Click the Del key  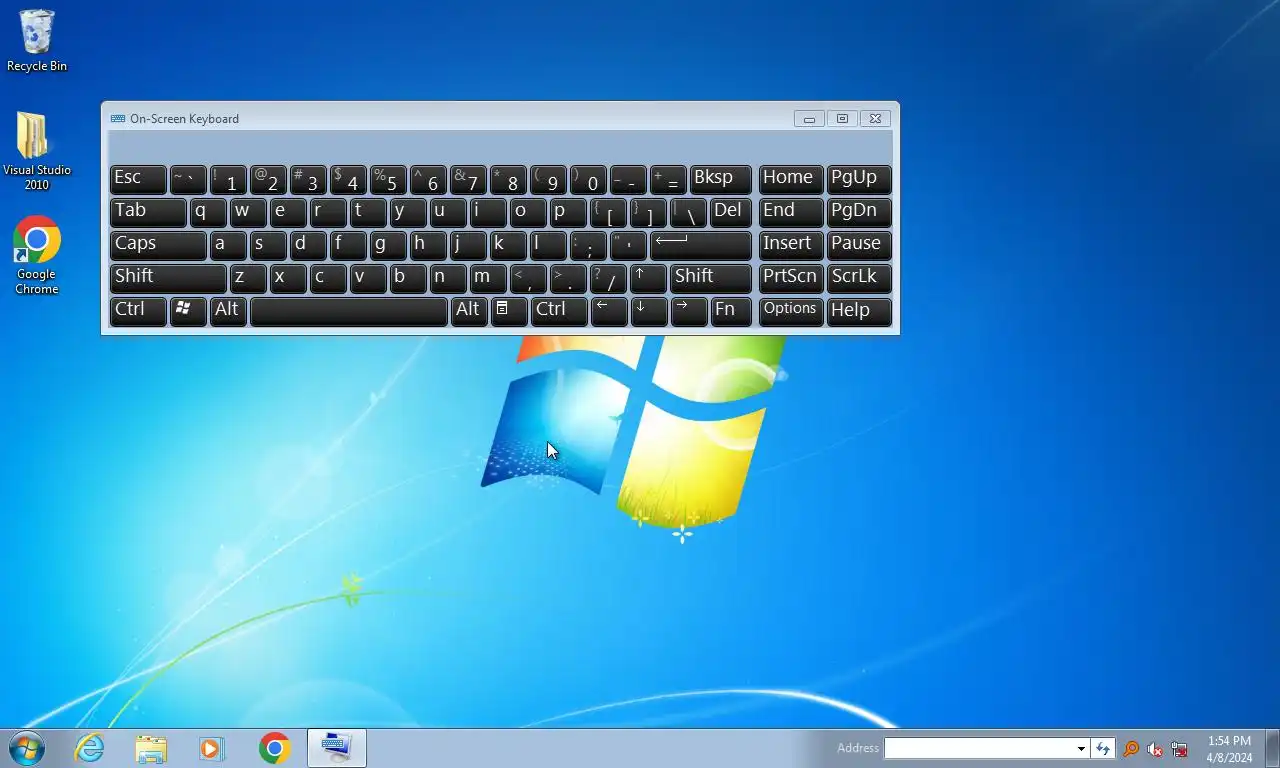[x=731, y=211]
